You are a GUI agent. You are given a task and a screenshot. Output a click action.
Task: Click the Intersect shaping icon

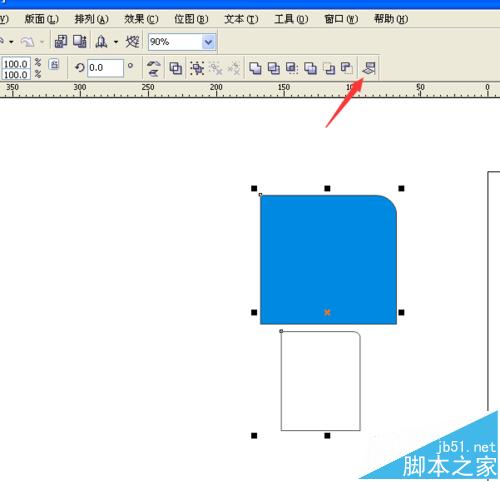click(292, 68)
